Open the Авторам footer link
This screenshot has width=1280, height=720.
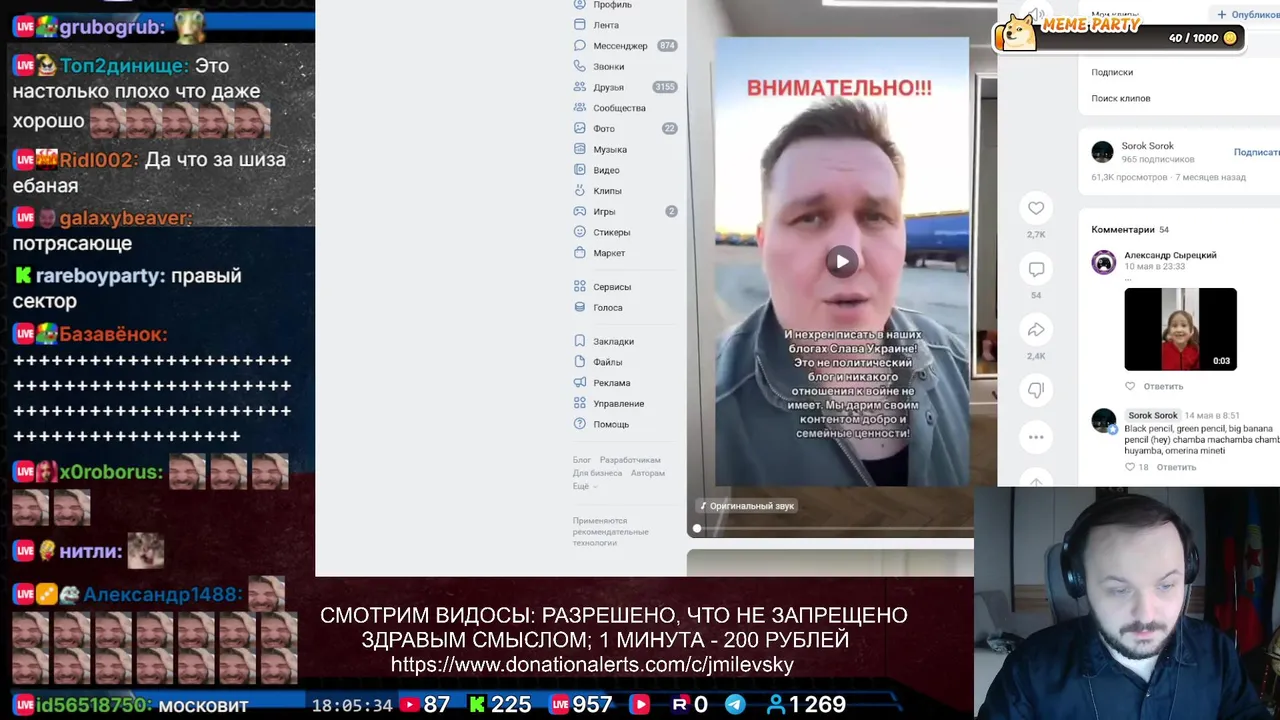[x=648, y=473]
